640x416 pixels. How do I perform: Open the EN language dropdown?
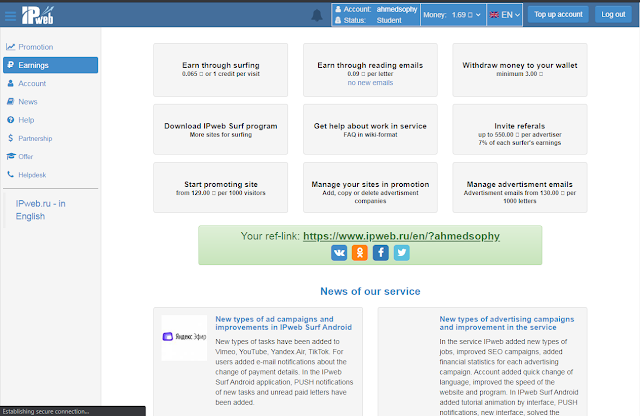504,15
